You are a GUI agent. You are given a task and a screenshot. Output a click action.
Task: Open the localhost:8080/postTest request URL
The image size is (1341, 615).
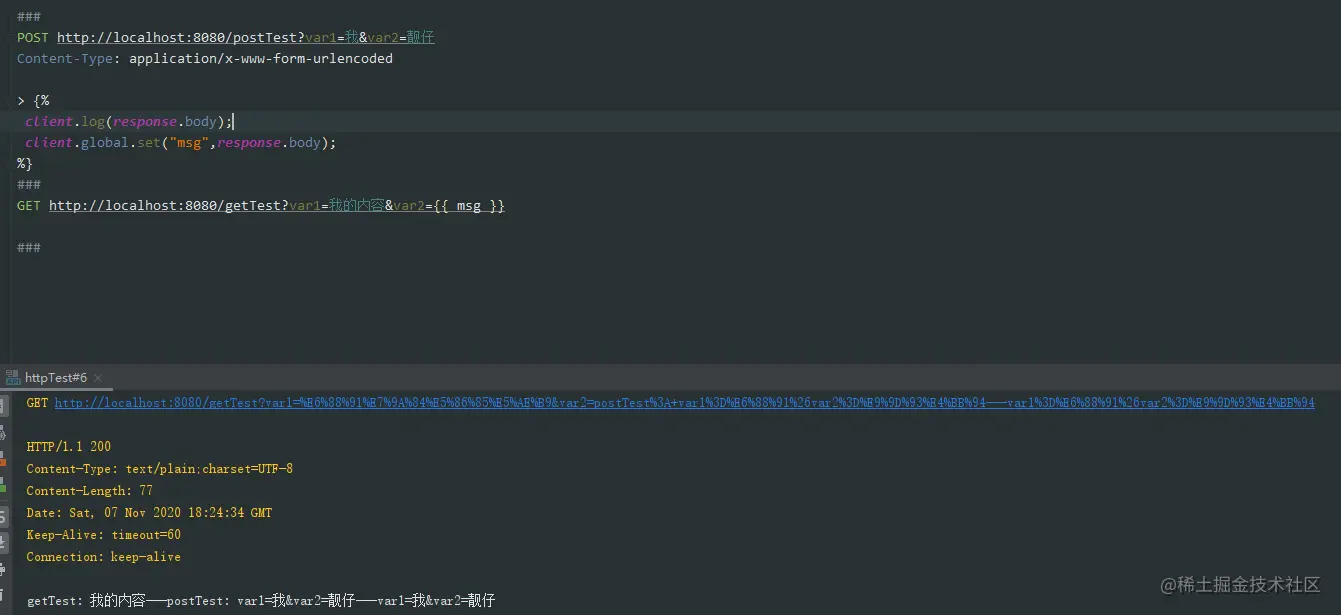point(245,37)
